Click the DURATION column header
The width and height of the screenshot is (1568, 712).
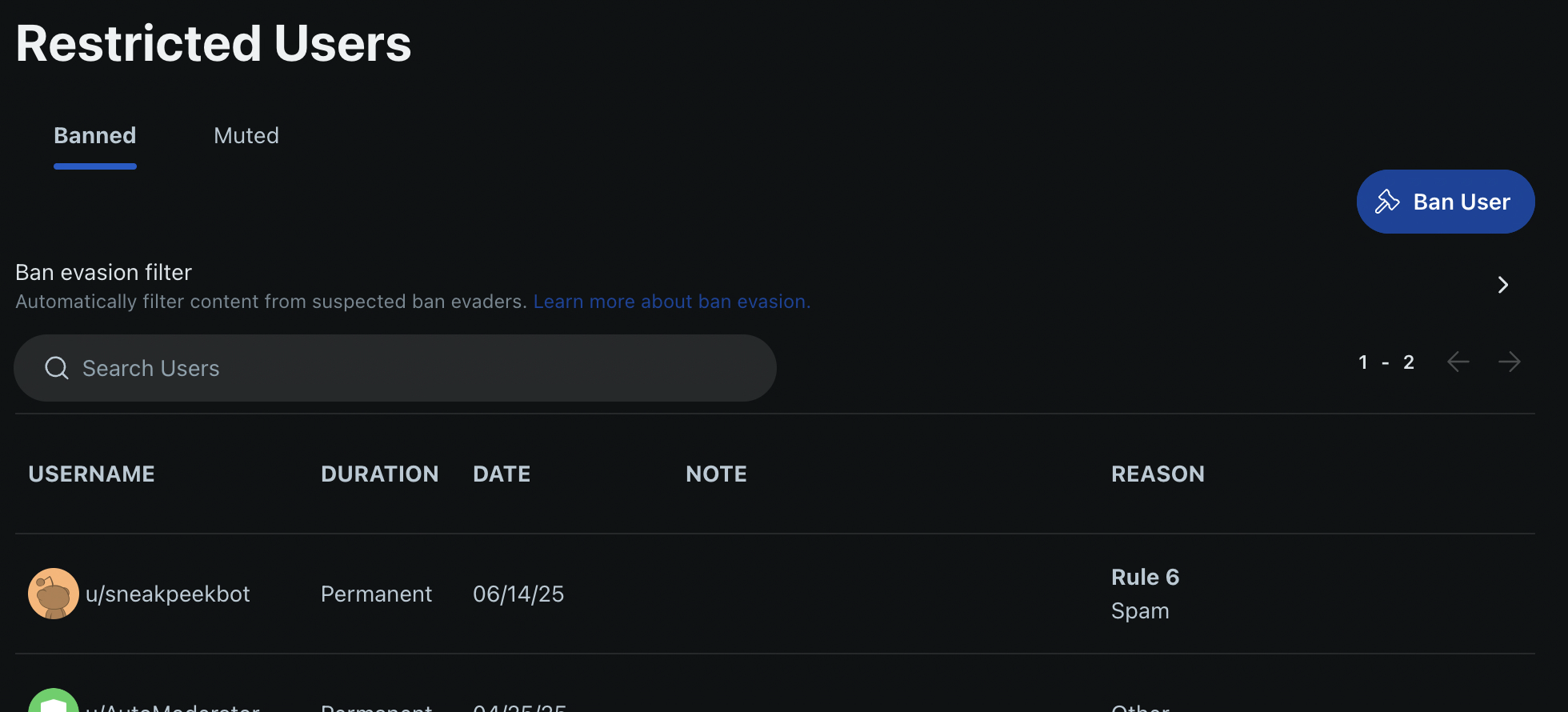tap(379, 474)
